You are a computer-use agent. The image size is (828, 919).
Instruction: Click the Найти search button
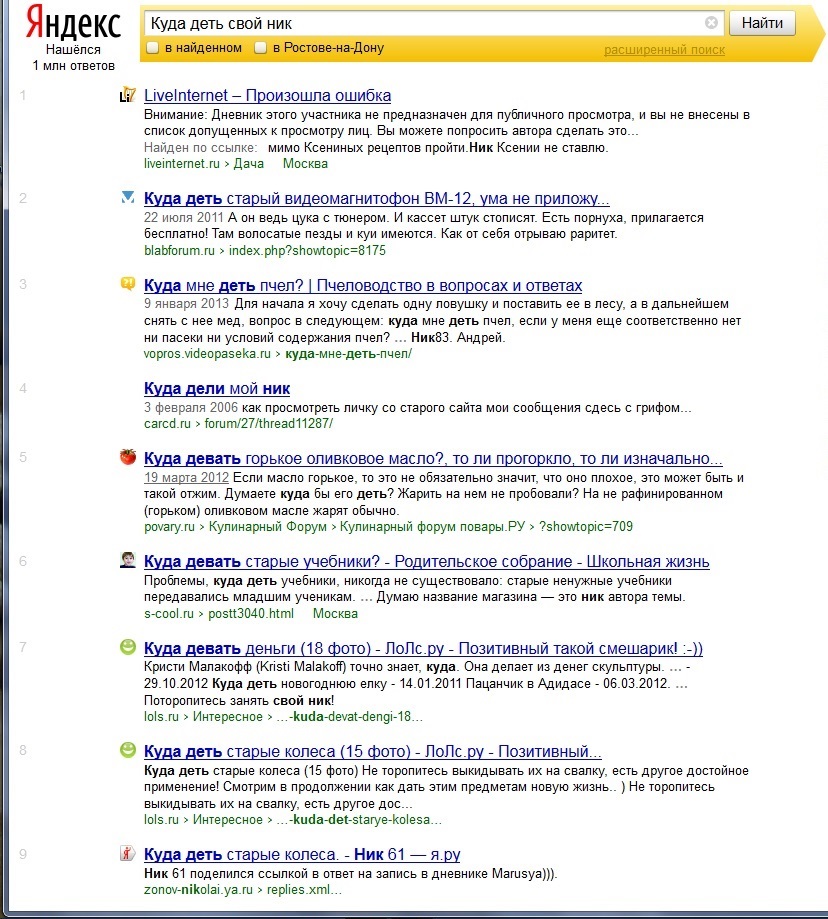pyautogui.click(x=762, y=23)
